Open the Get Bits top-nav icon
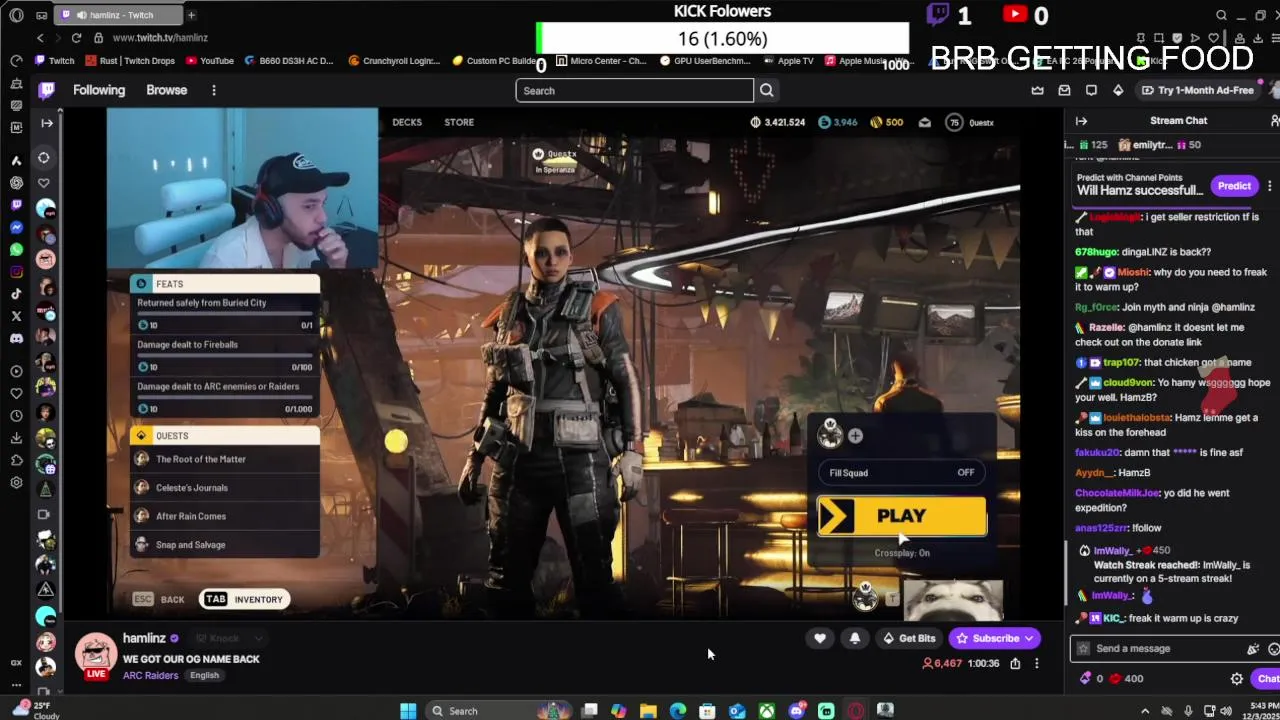Screen dimensions: 1280x720 point(1118,90)
